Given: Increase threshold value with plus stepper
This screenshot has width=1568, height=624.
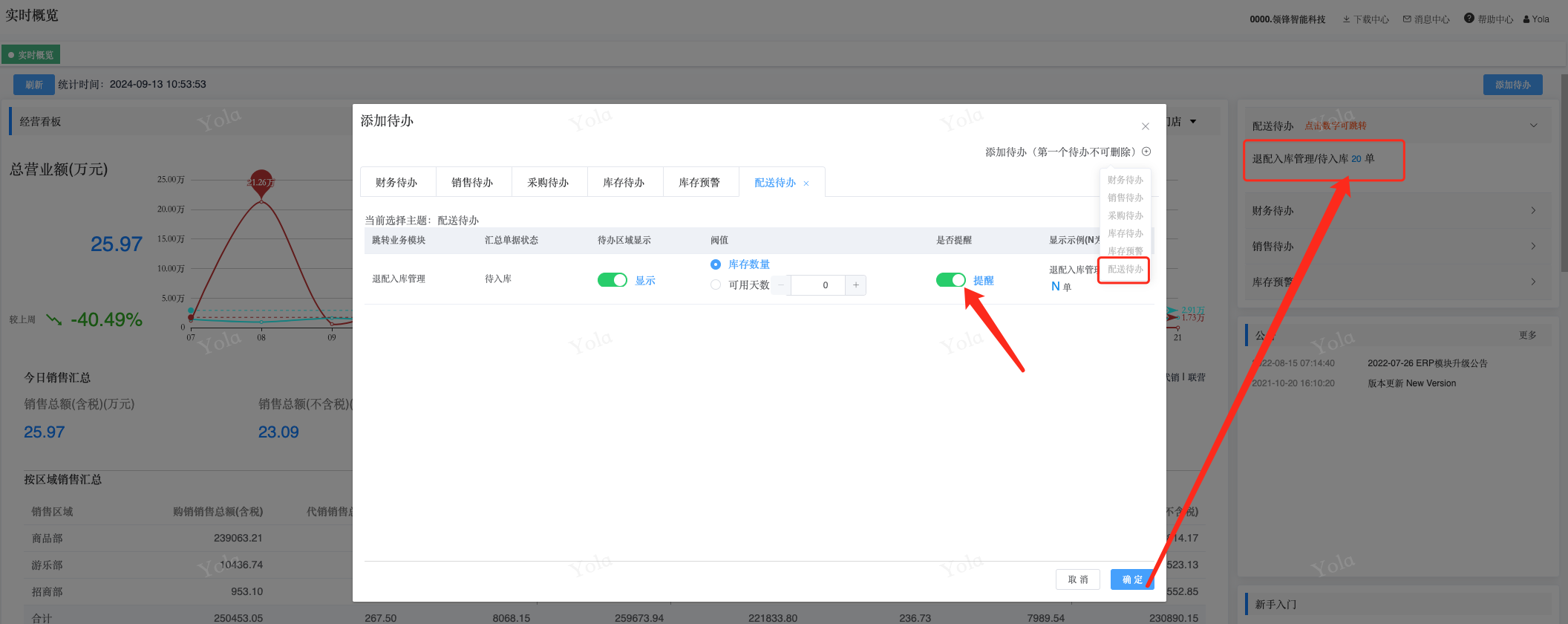Looking at the screenshot, I should pos(856,285).
